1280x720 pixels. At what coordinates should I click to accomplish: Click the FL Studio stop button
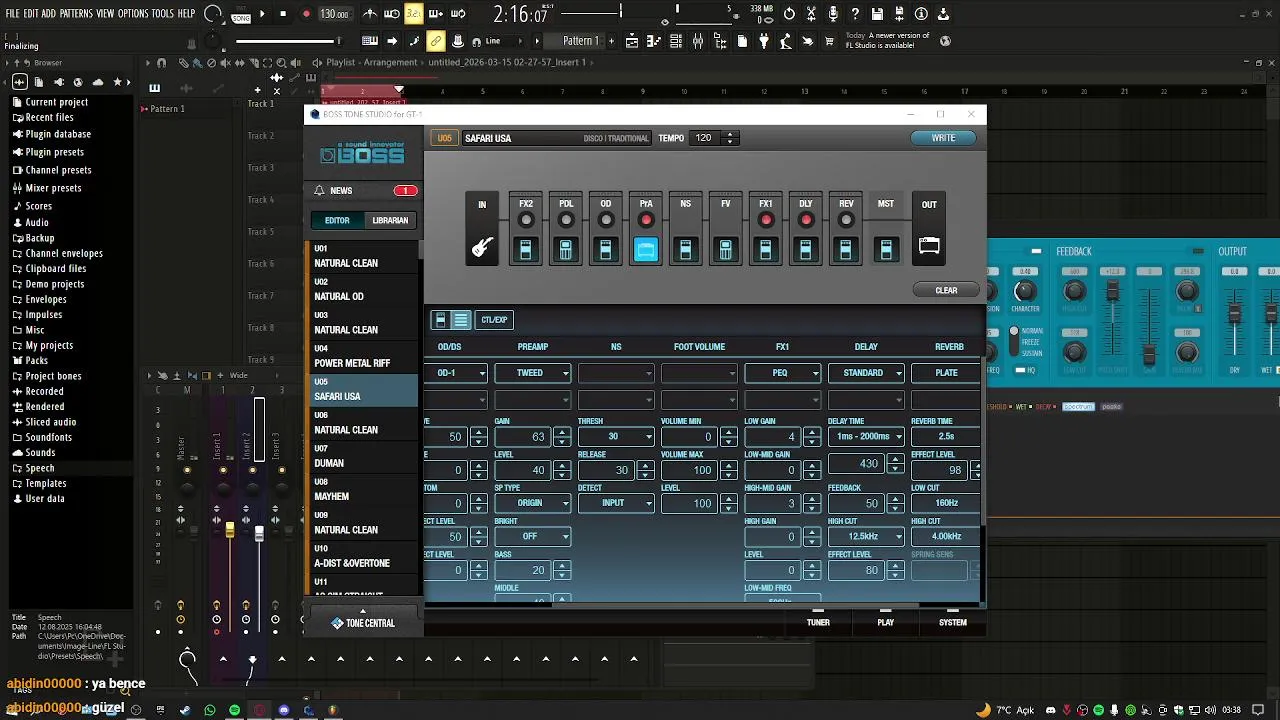tap(283, 14)
